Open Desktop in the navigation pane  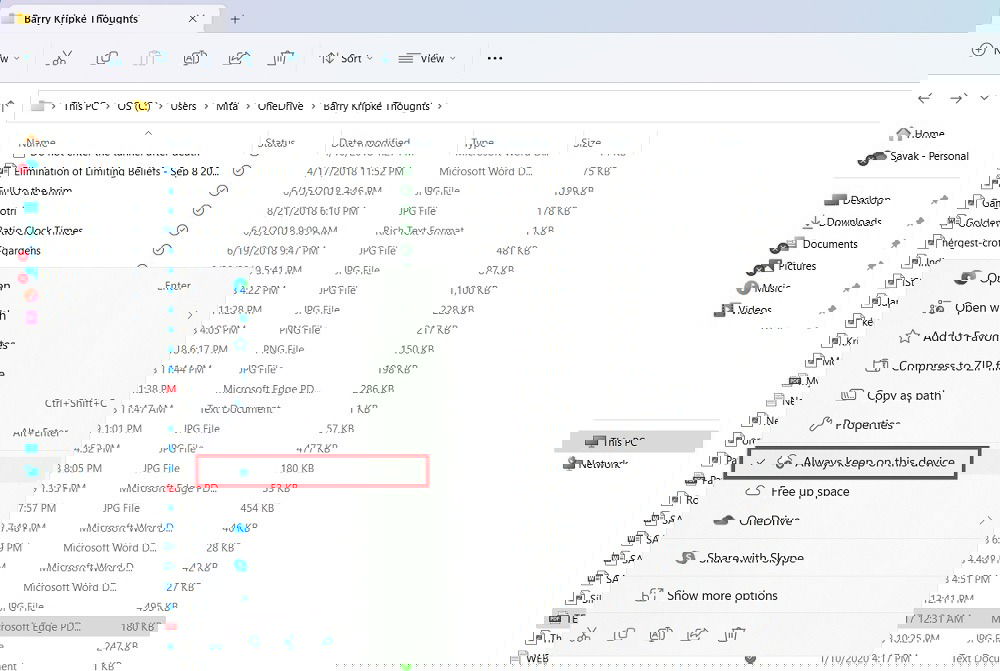(x=858, y=200)
